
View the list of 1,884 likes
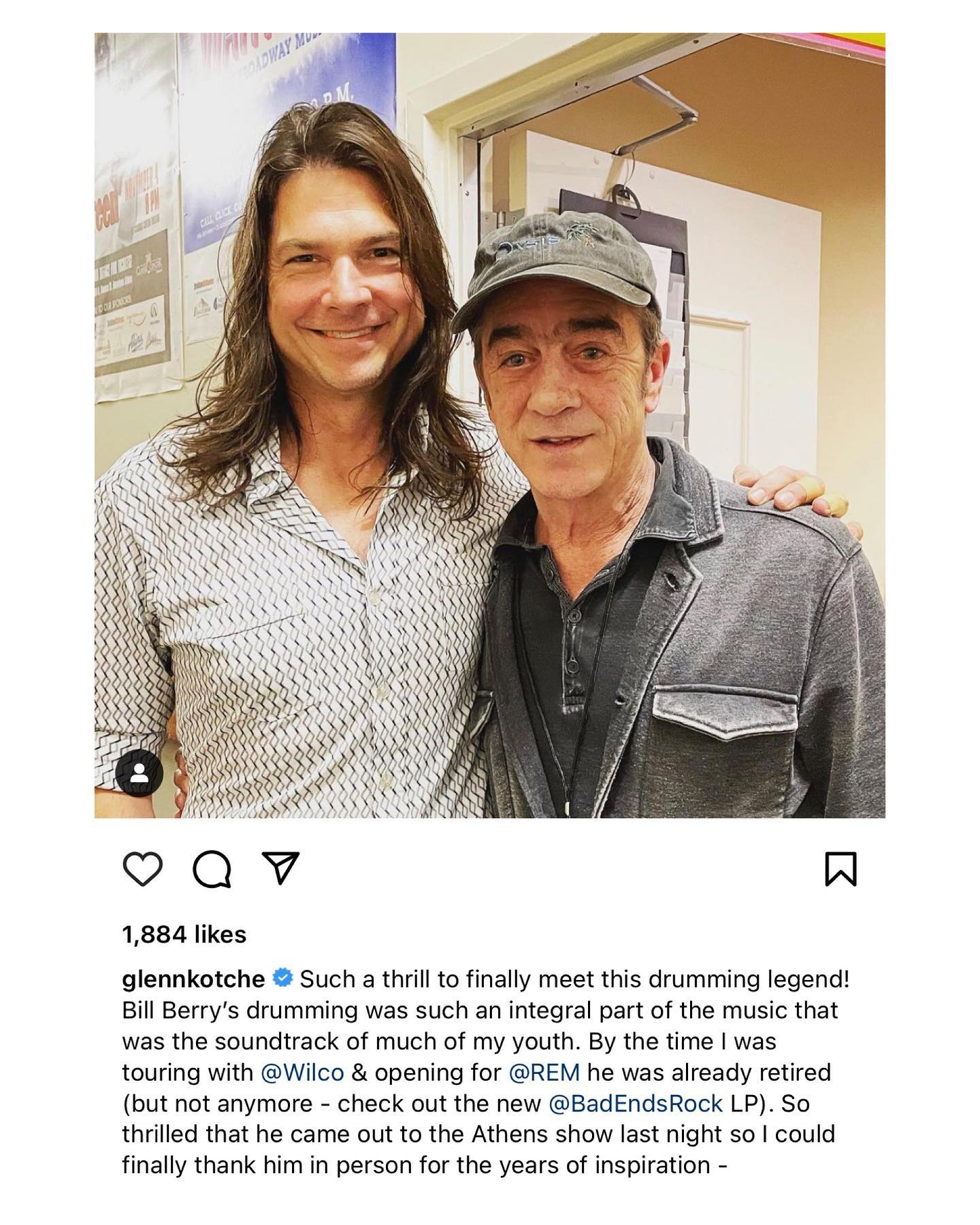(184, 934)
